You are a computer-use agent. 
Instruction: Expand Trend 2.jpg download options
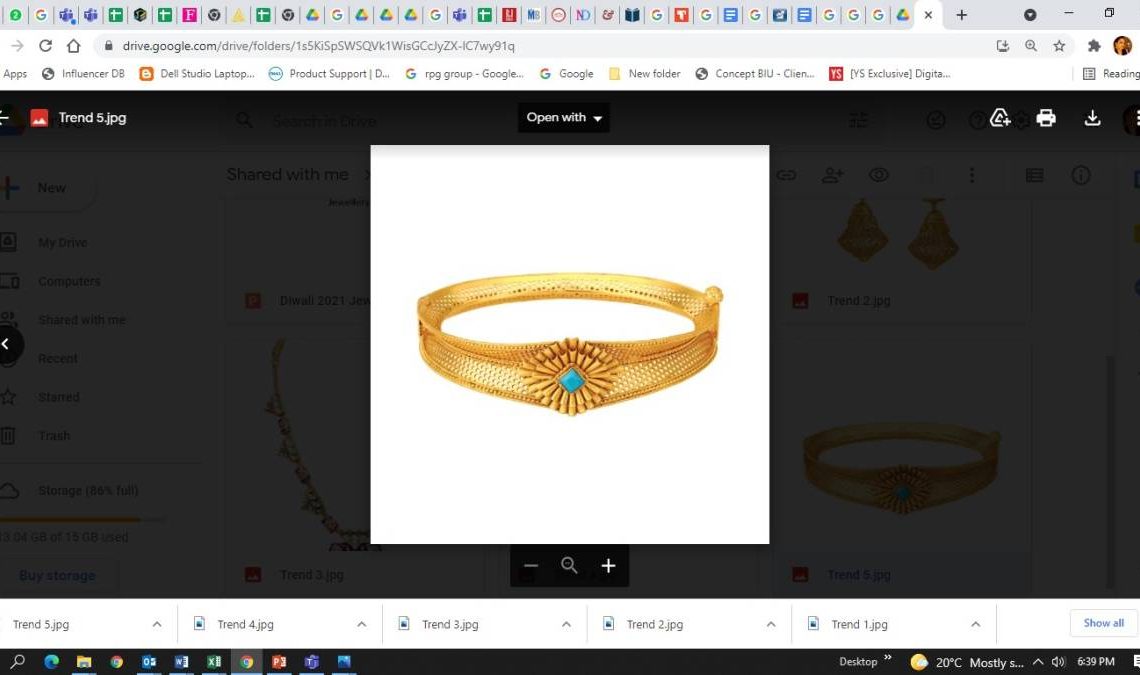pos(771,624)
